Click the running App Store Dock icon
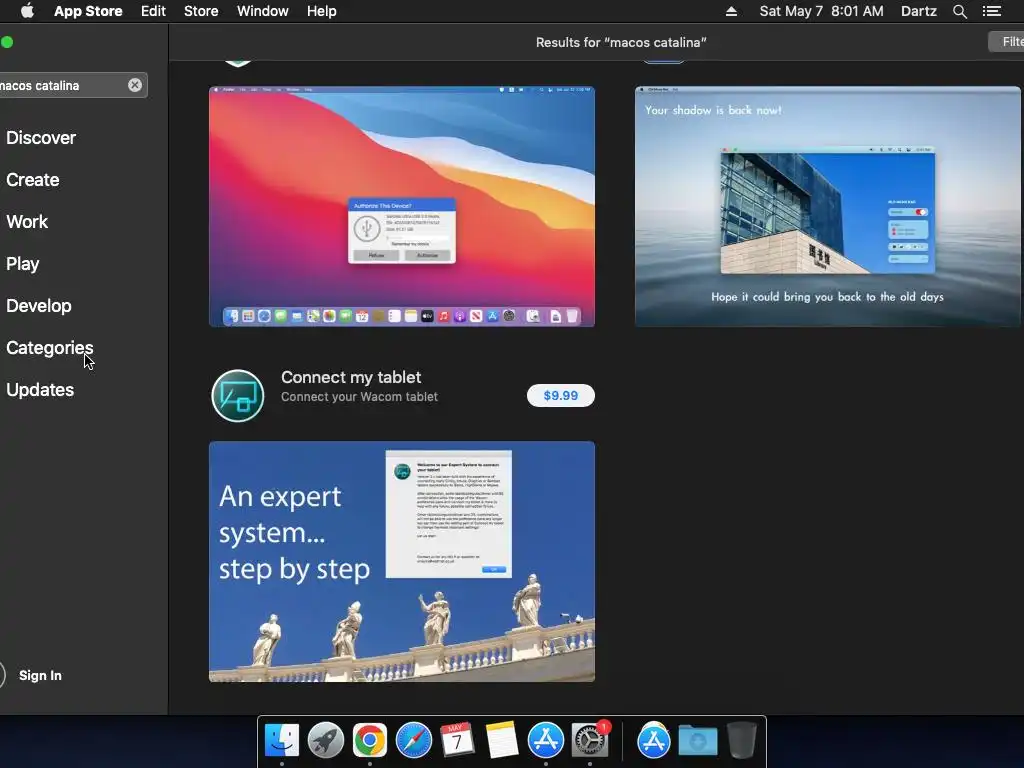Viewport: 1024px width, 768px height. pyautogui.click(x=545, y=741)
